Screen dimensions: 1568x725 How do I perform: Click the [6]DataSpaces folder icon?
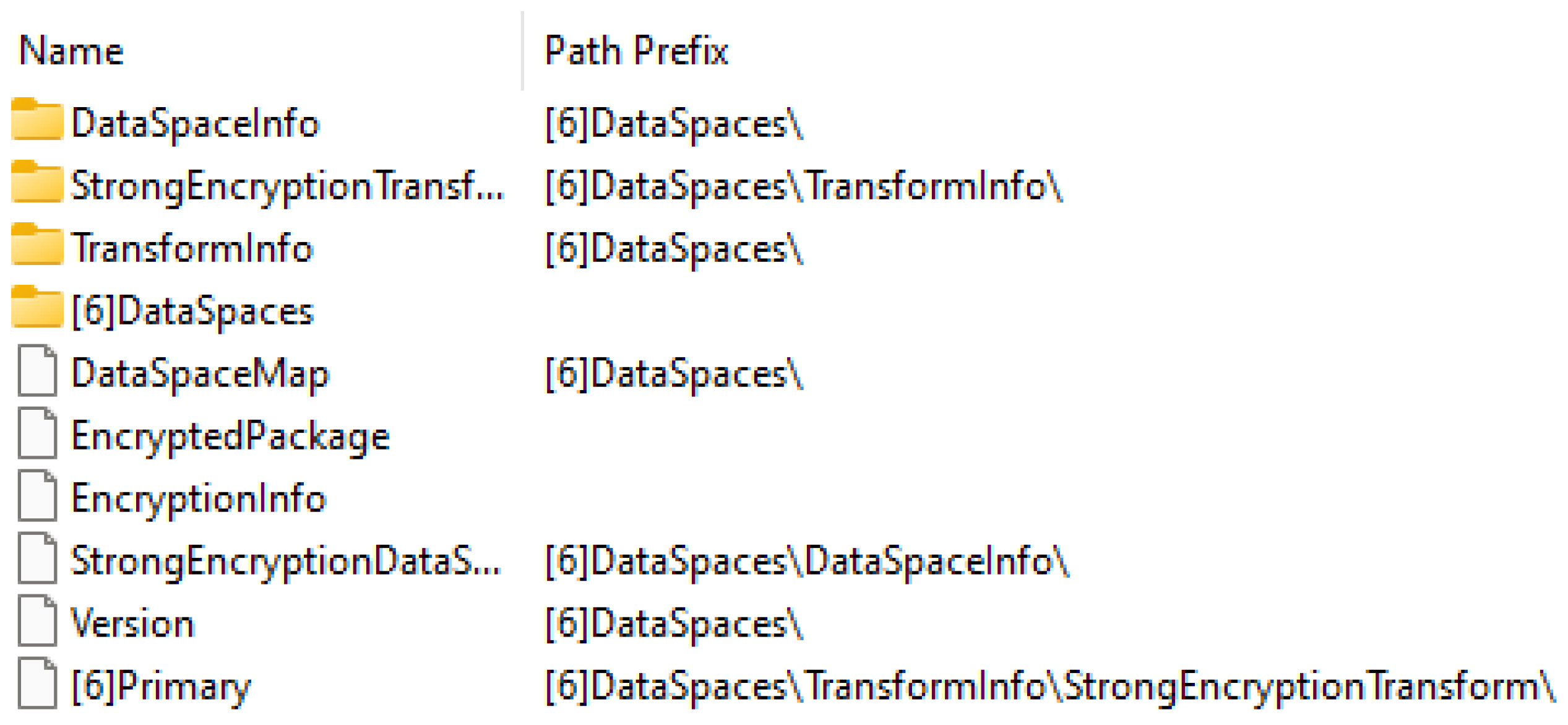pyautogui.click(x=37, y=308)
